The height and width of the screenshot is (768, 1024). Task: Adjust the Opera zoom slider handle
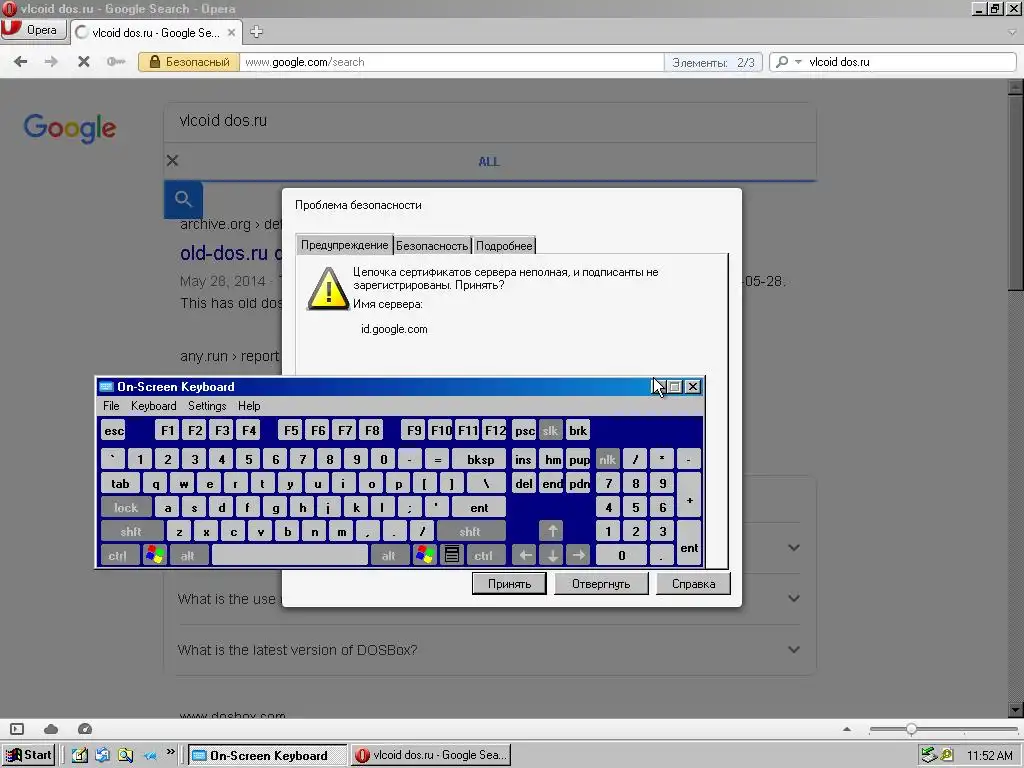click(912, 729)
